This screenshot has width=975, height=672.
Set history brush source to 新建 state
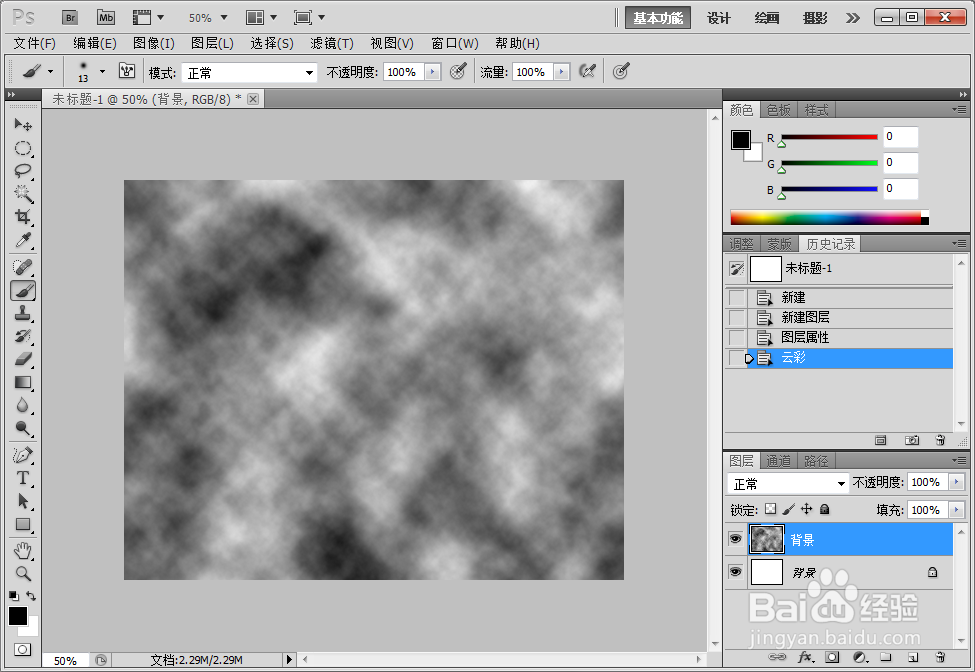click(737, 298)
